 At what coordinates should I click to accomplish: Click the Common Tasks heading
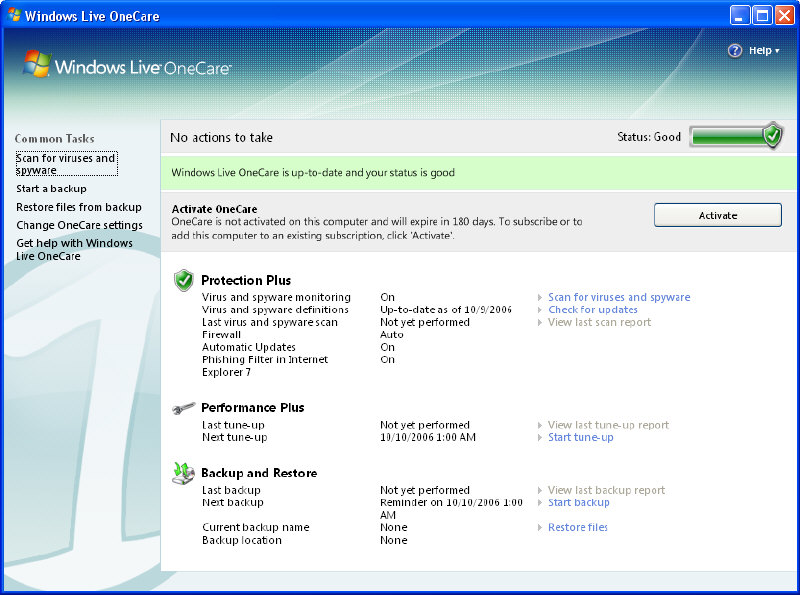[55, 139]
